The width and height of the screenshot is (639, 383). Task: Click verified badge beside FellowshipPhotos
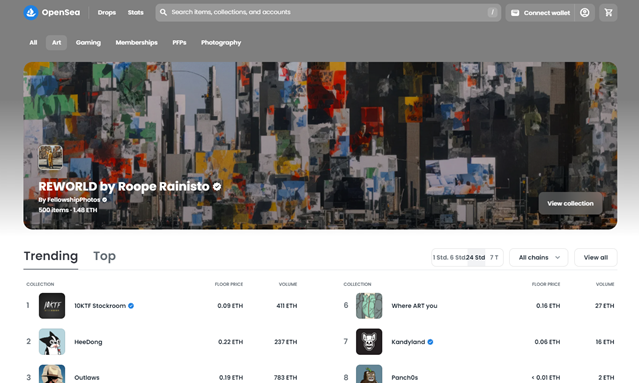pyautogui.click(x=104, y=200)
